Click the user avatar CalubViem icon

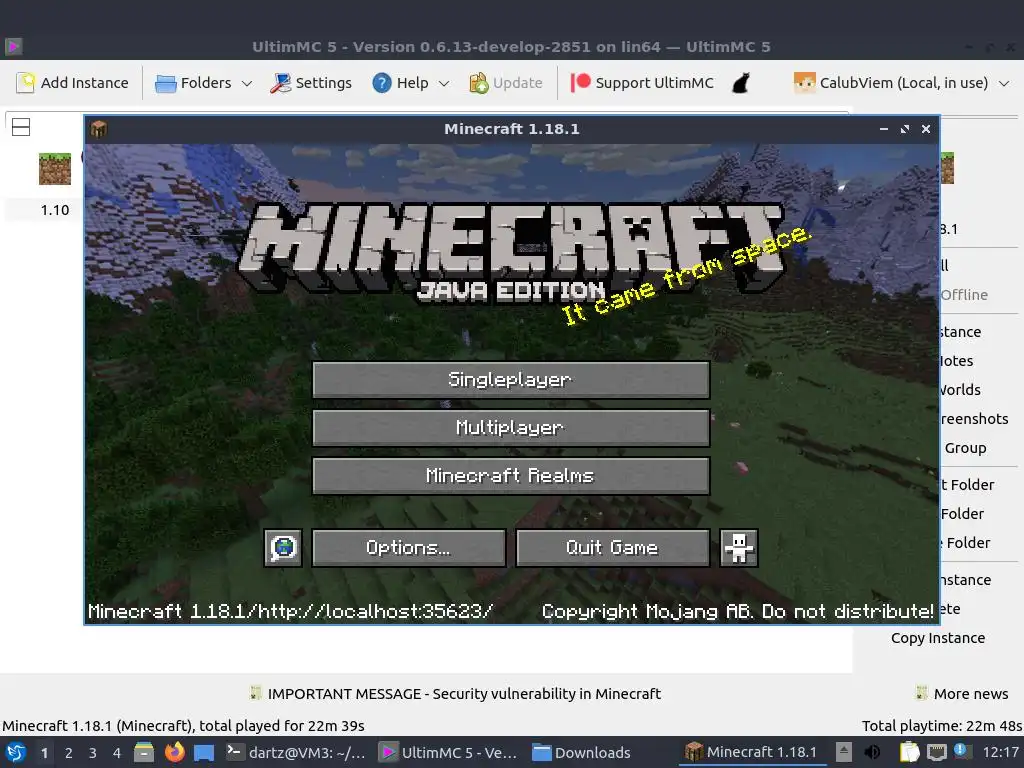804,83
